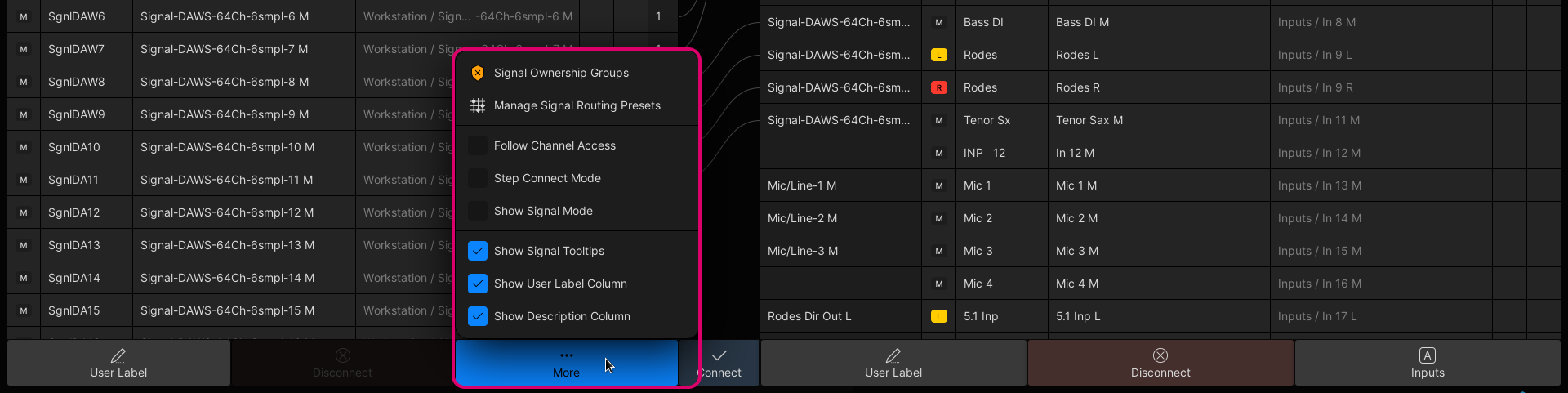Enable Show Signal Mode in menu
This screenshot has width=1568, height=393.
(x=478, y=211)
